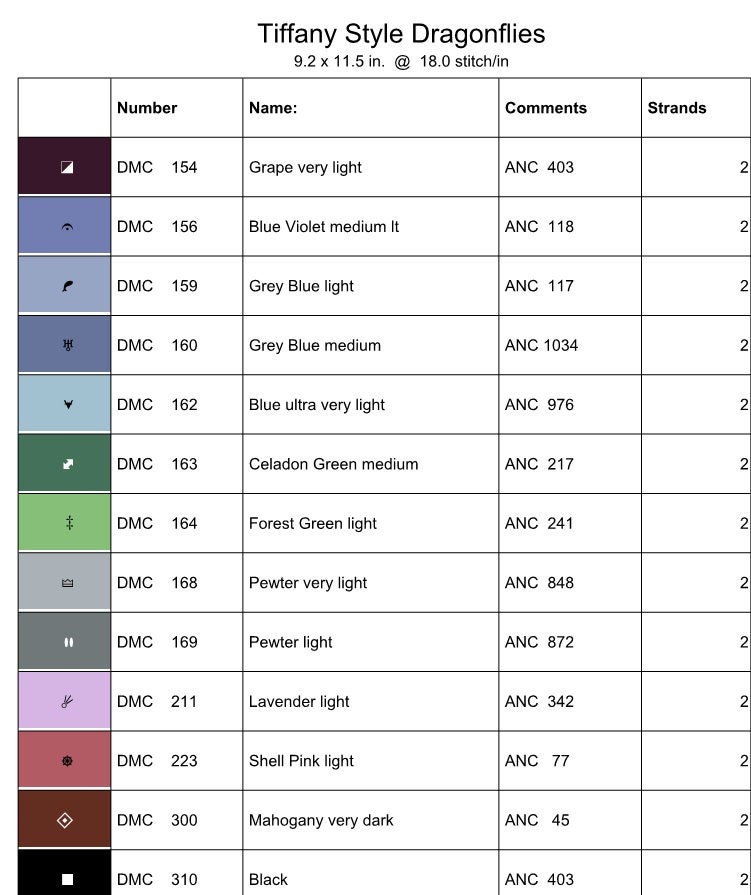The image size is (751, 895).
Task: Click the white square symbol on the Black swatch
Action: (x=67, y=880)
